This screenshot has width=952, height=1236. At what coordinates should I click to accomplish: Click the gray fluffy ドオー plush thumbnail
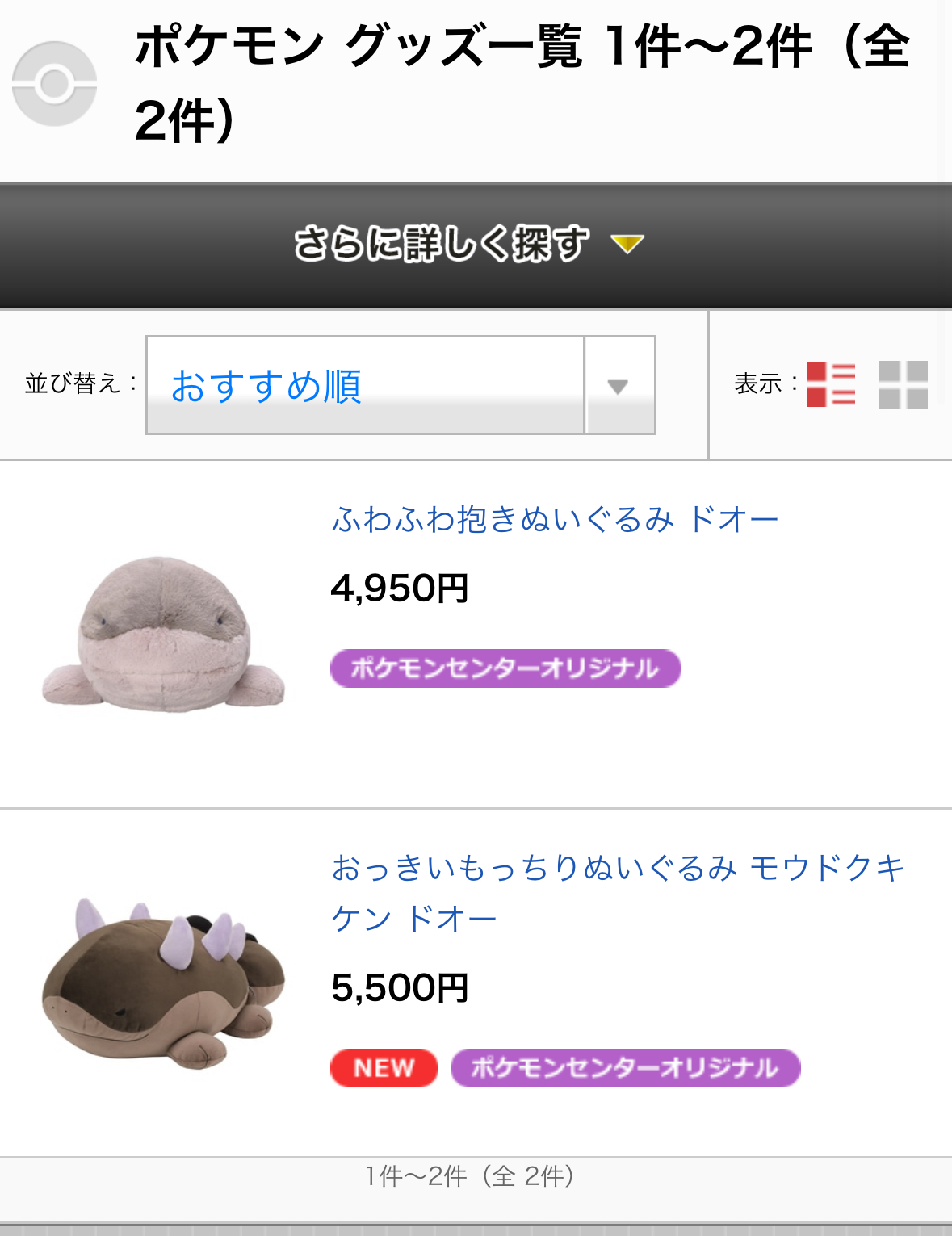[164, 633]
